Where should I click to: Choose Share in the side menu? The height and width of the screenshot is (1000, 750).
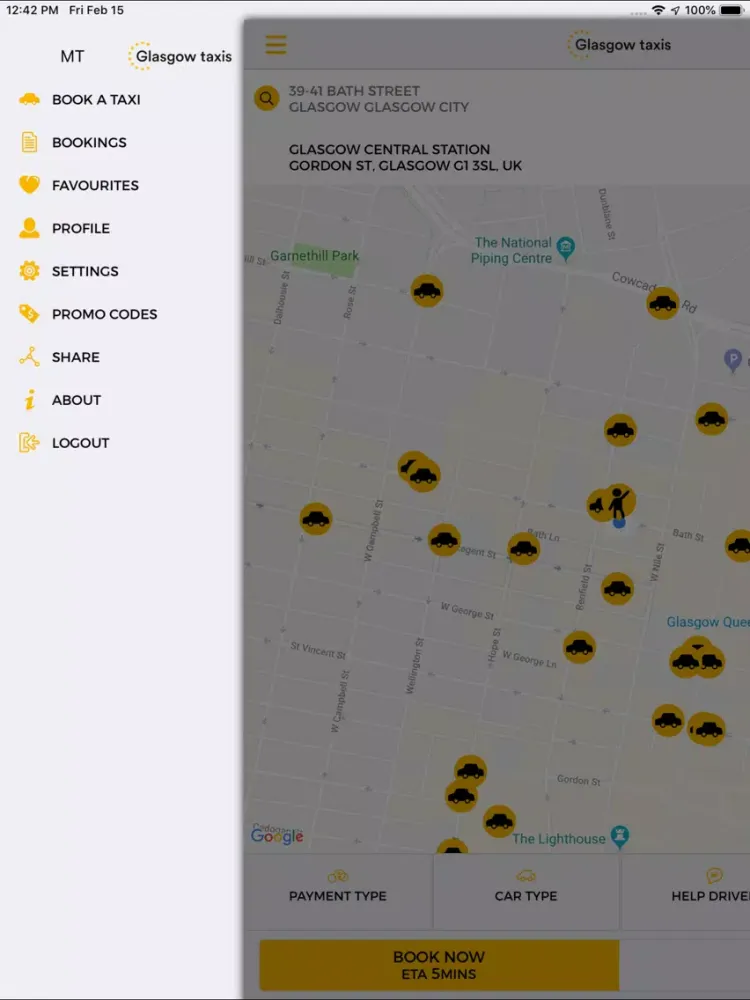pyautogui.click(x=76, y=357)
